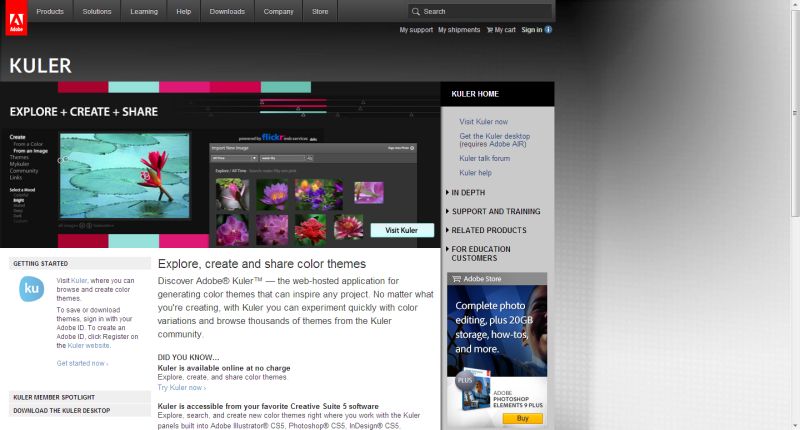Click the Get started now link

tap(82, 363)
